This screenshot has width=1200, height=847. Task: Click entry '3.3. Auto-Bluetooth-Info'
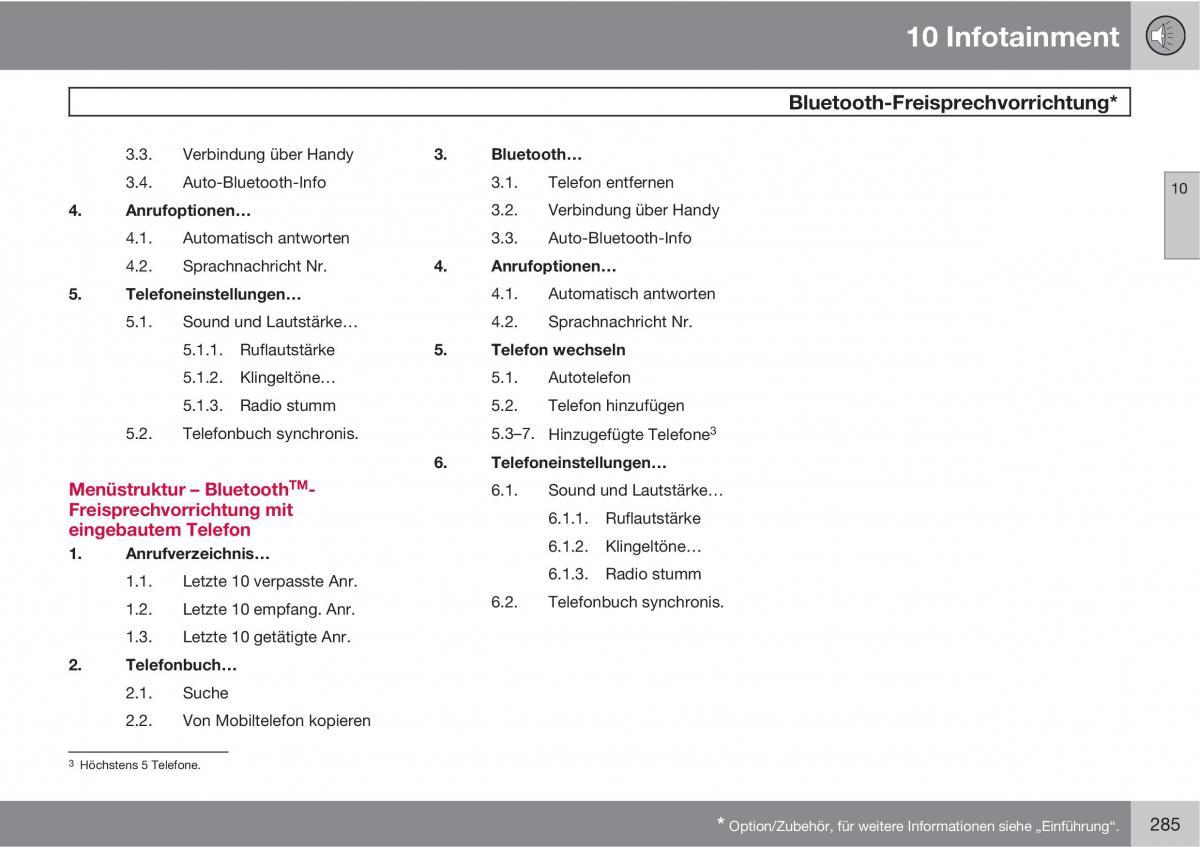point(591,238)
